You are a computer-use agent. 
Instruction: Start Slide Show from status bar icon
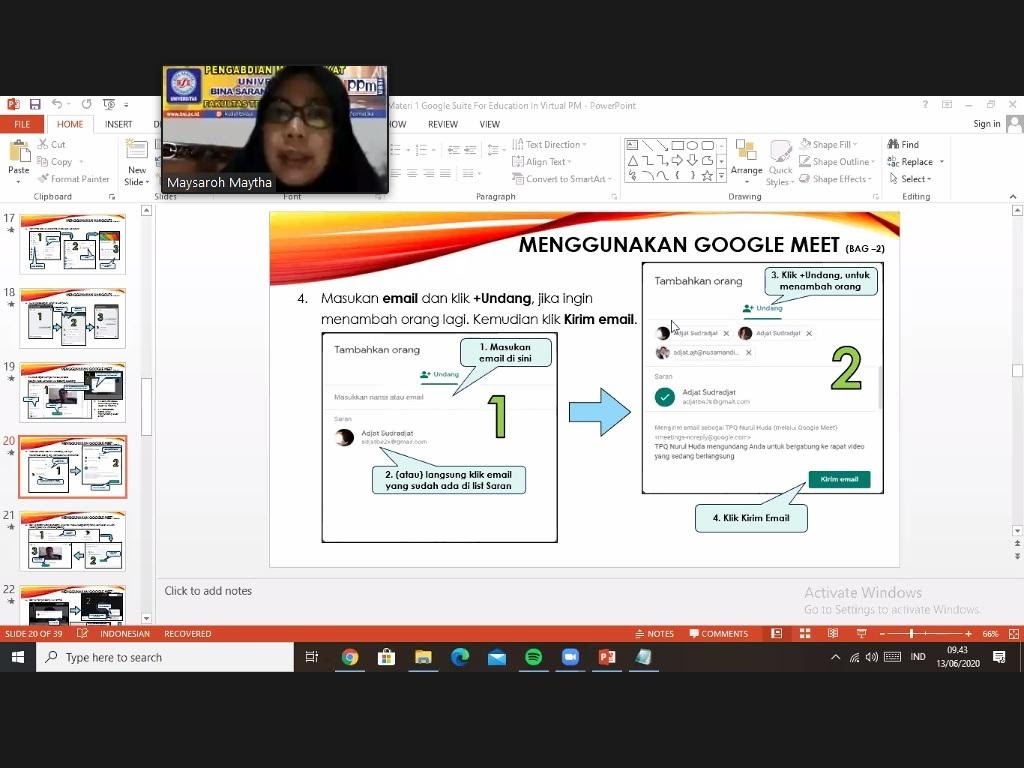click(861, 633)
